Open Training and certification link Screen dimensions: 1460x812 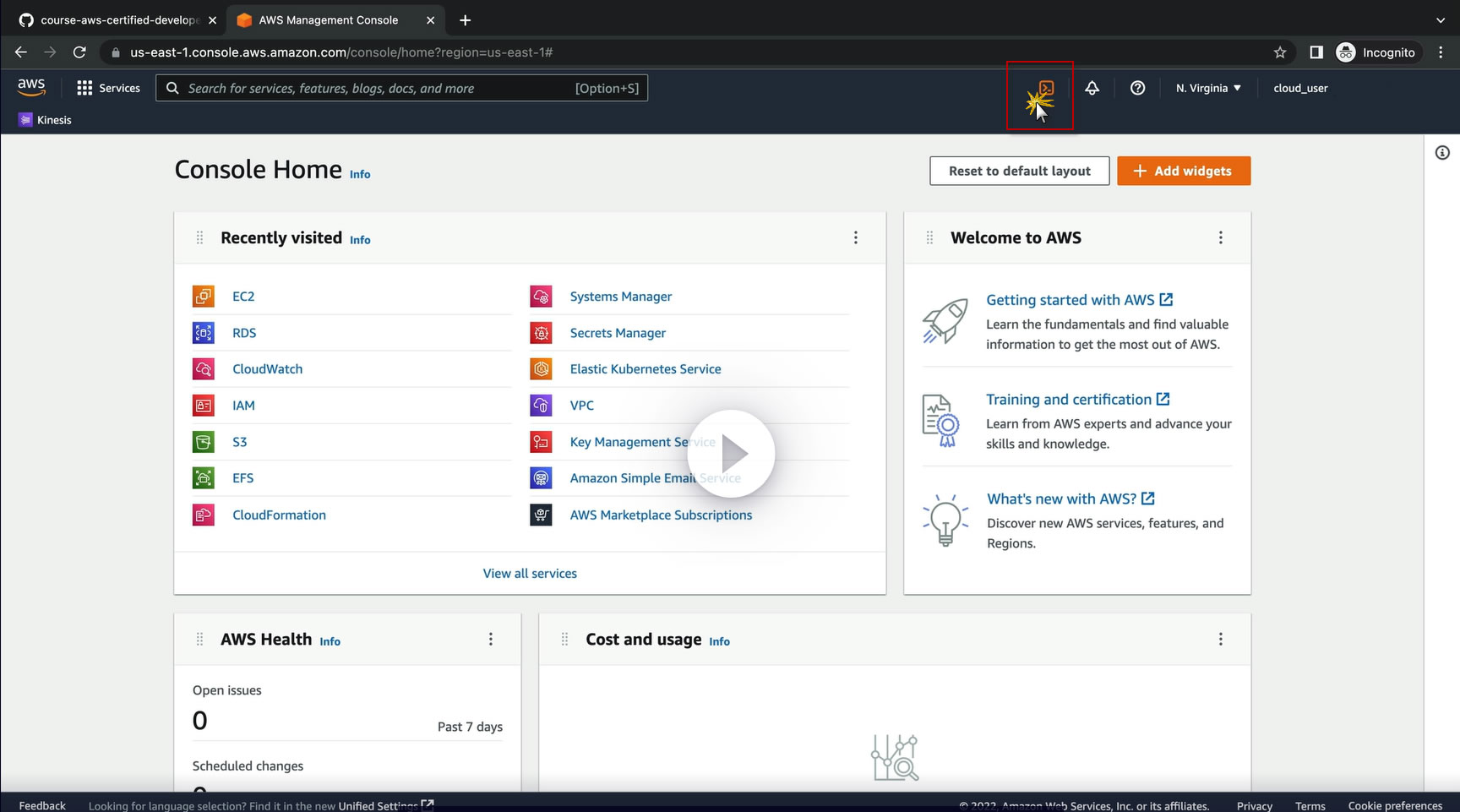pos(1077,400)
